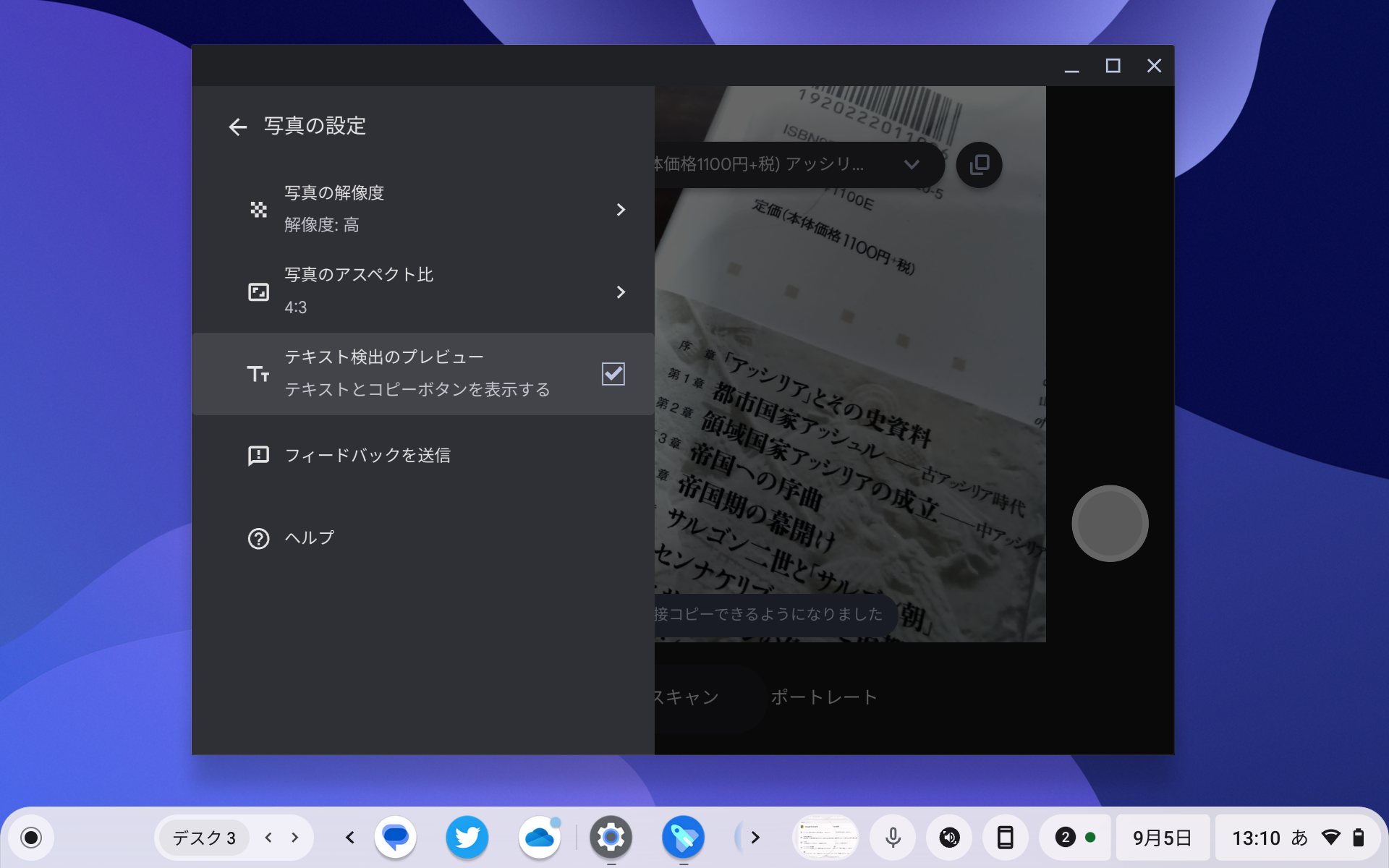The width and height of the screenshot is (1389, 868).
Task: Click the photo resolution icon
Action: pyautogui.click(x=258, y=209)
